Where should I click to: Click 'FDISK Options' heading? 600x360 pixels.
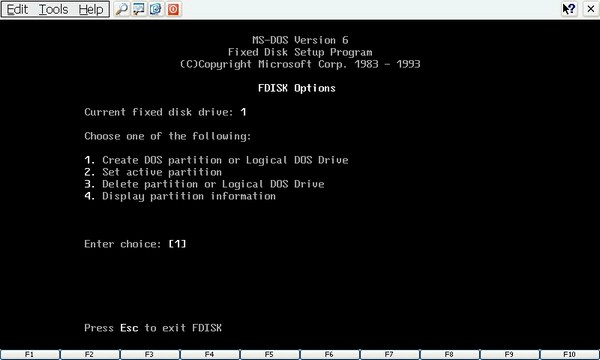[297, 88]
